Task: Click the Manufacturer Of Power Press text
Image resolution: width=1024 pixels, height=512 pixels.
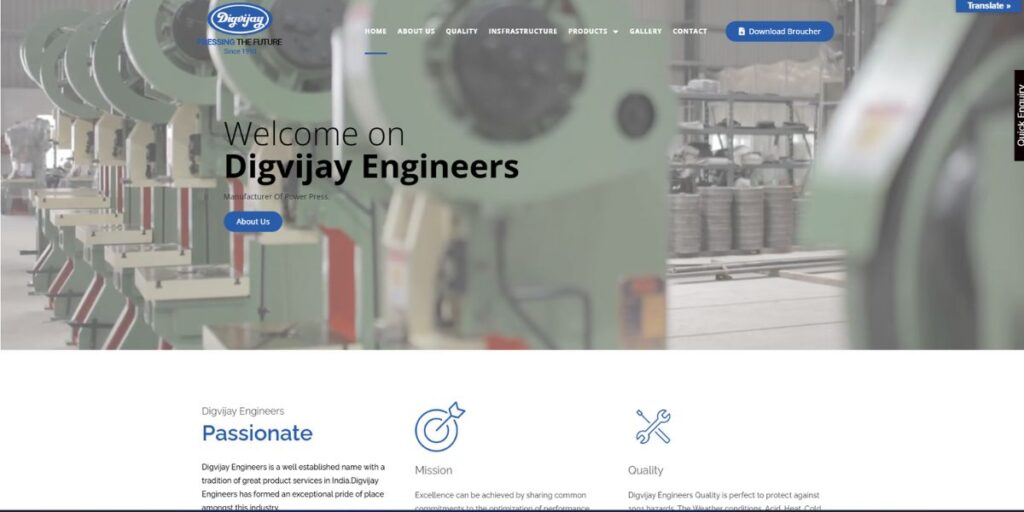Action: pos(276,197)
